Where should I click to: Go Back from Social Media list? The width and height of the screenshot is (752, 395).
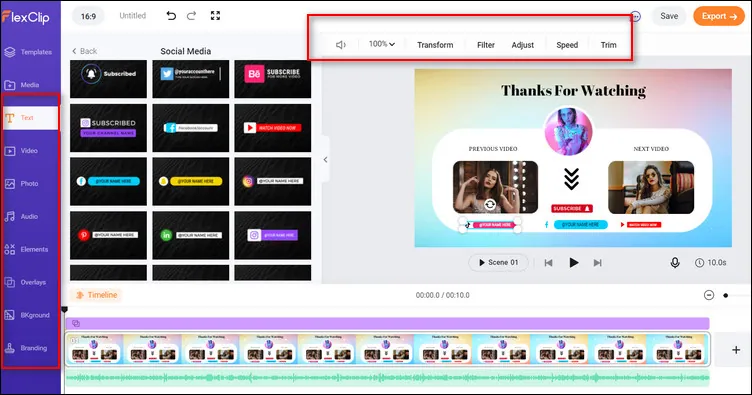pyautogui.click(x=84, y=51)
